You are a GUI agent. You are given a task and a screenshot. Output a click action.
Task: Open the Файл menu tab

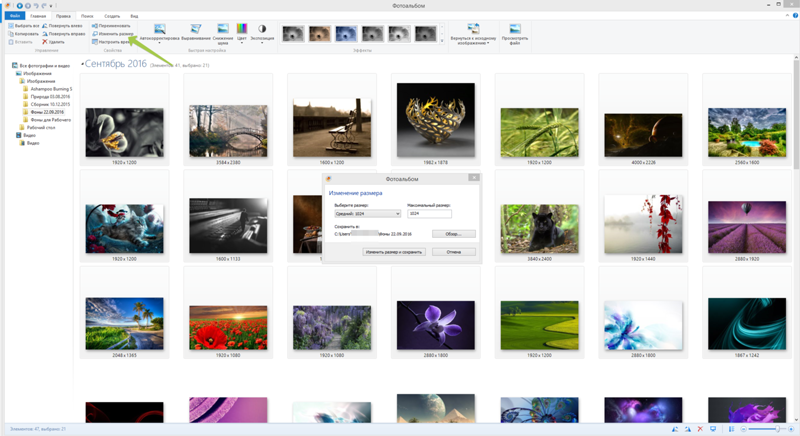14,16
